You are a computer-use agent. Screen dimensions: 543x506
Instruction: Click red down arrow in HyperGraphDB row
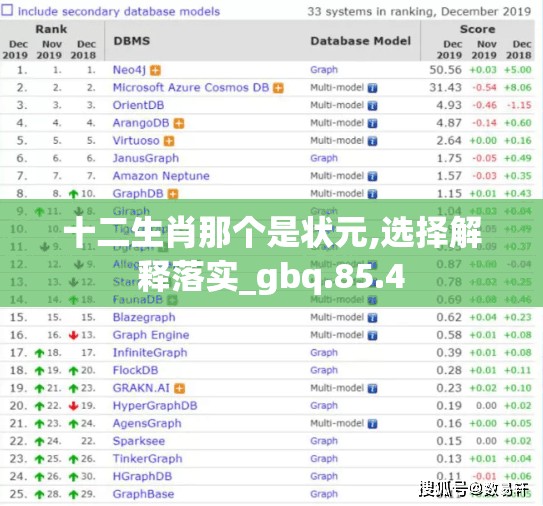[x=73, y=406]
